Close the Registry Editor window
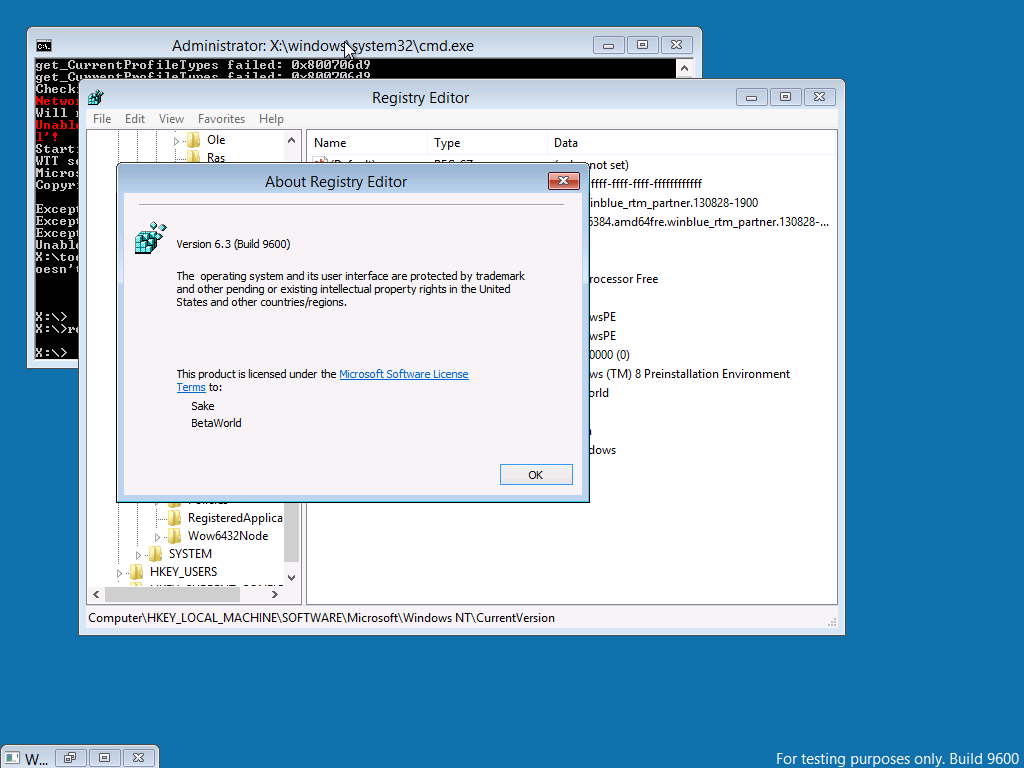This screenshot has height=768, width=1024. point(820,97)
